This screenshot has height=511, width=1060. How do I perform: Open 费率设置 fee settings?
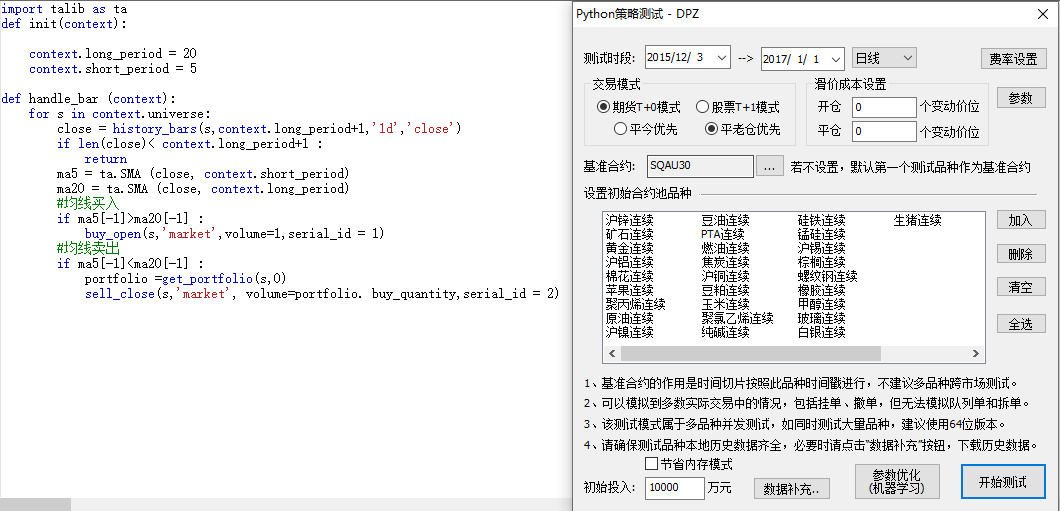point(1012,59)
